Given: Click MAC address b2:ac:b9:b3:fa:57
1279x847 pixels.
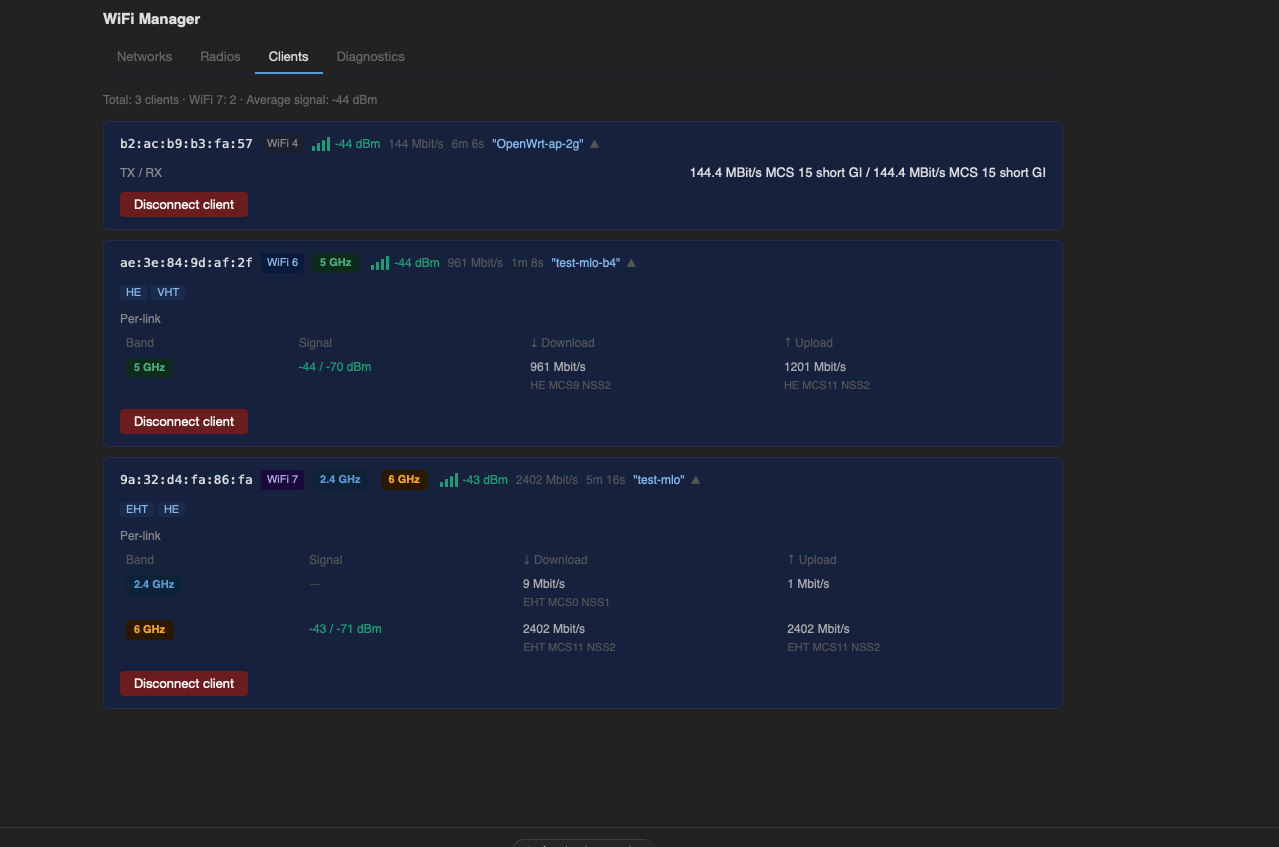Looking at the screenshot, I should coord(186,144).
